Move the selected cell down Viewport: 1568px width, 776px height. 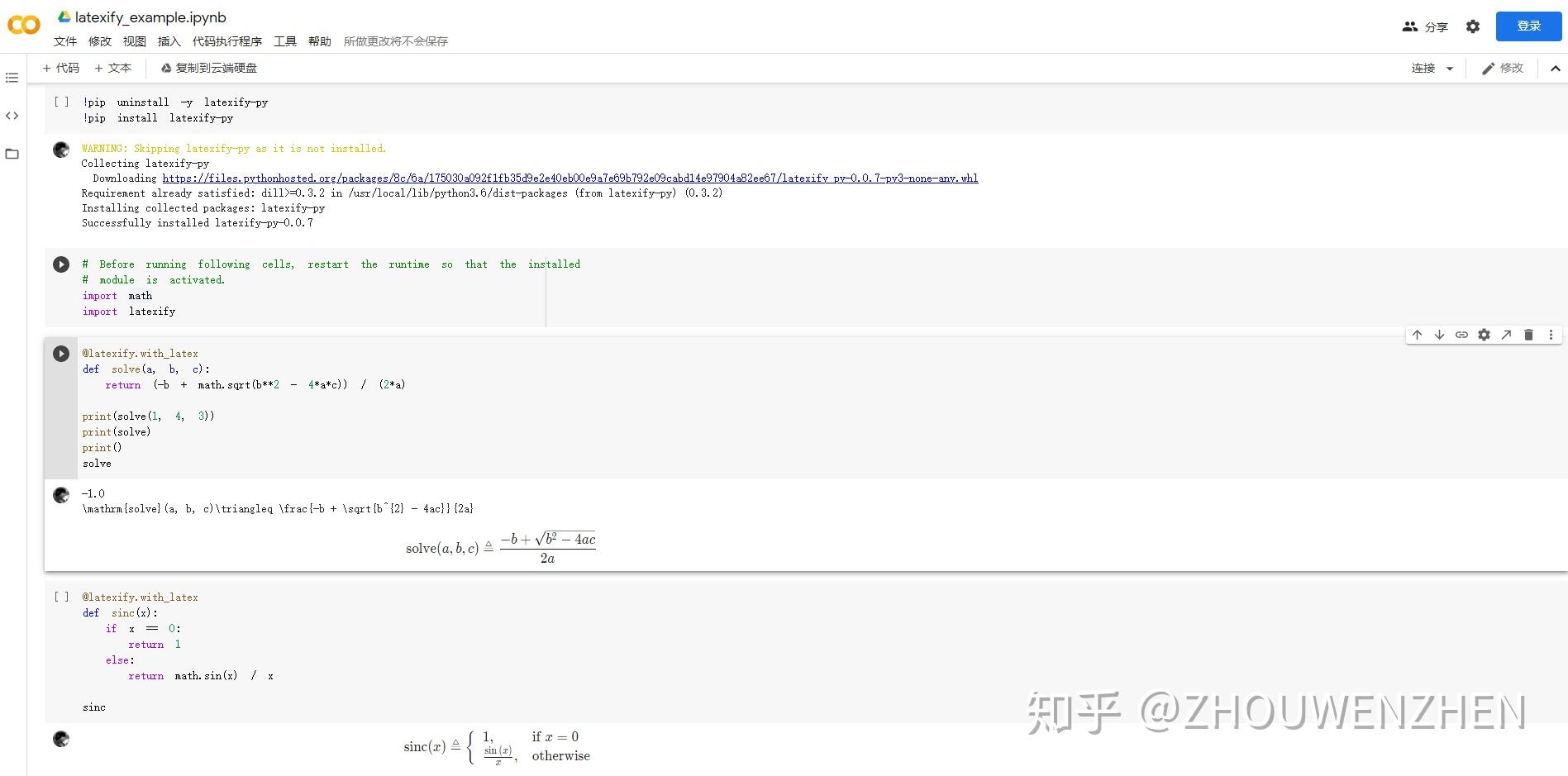[1439, 335]
